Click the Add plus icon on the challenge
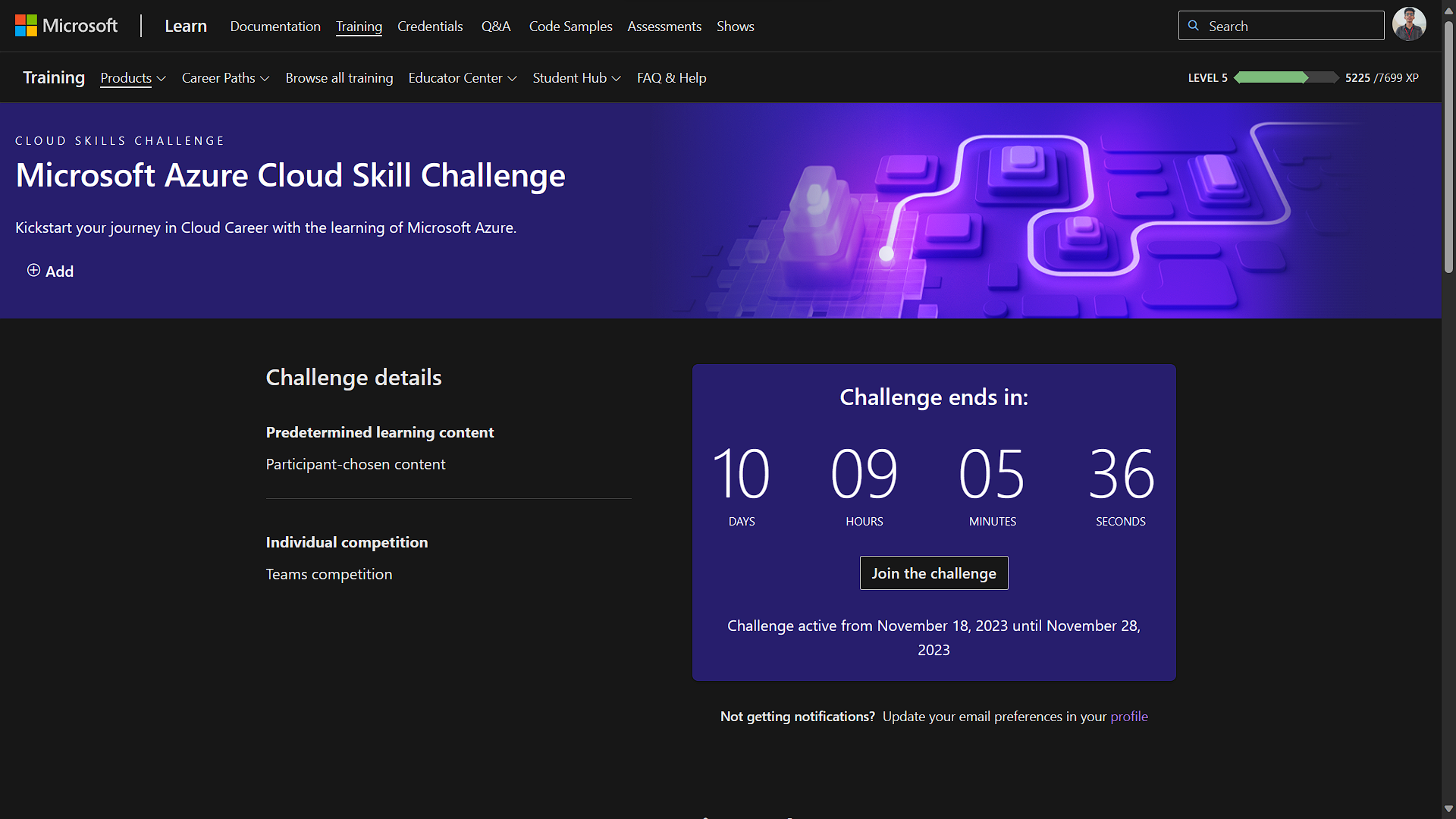 coord(33,271)
